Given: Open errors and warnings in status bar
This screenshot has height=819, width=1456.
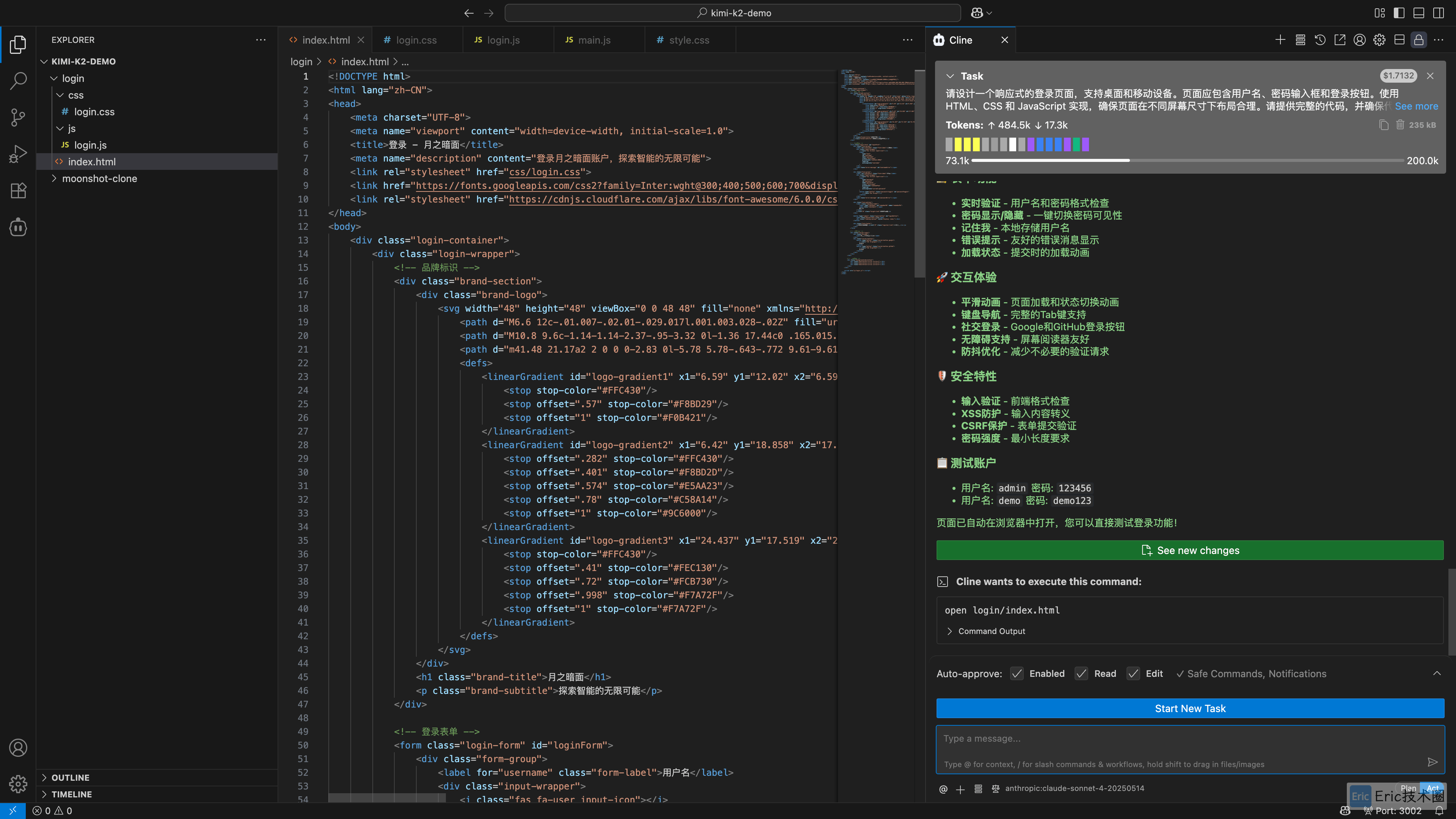Looking at the screenshot, I should point(52,811).
